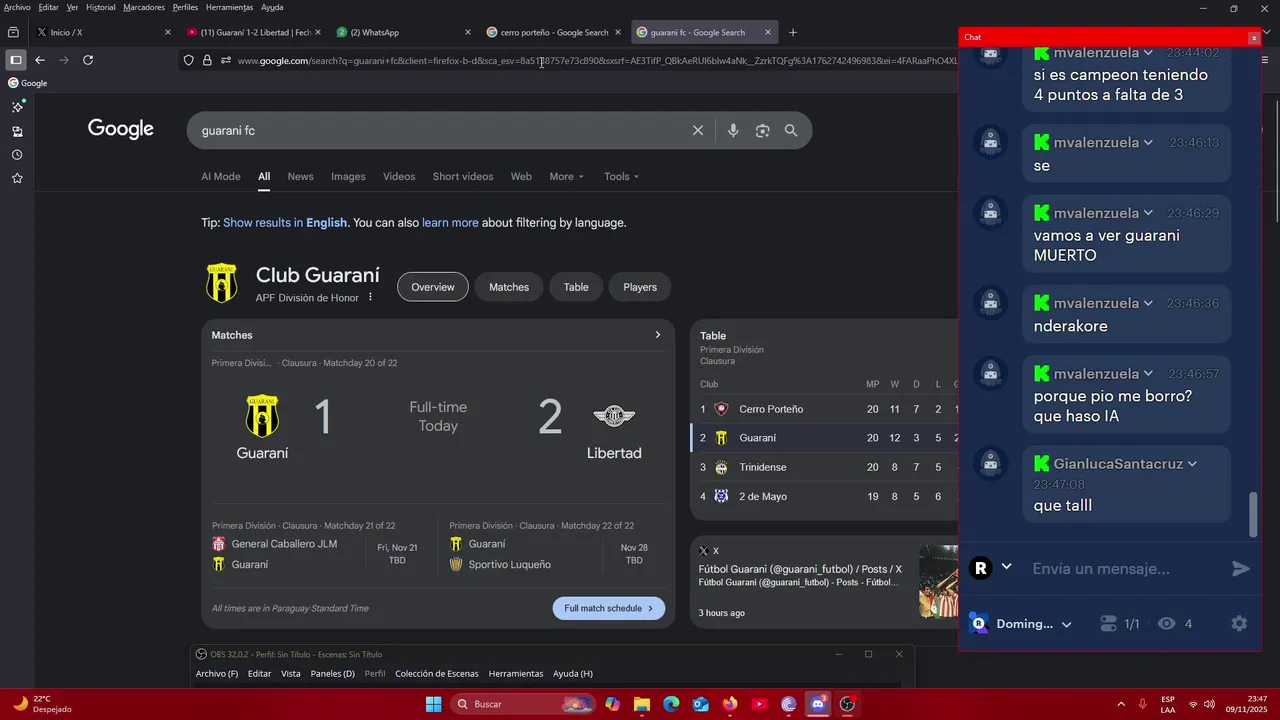The image size is (1280, 720).
Task: Clear the Google search box text
Action: pos(698,130)
